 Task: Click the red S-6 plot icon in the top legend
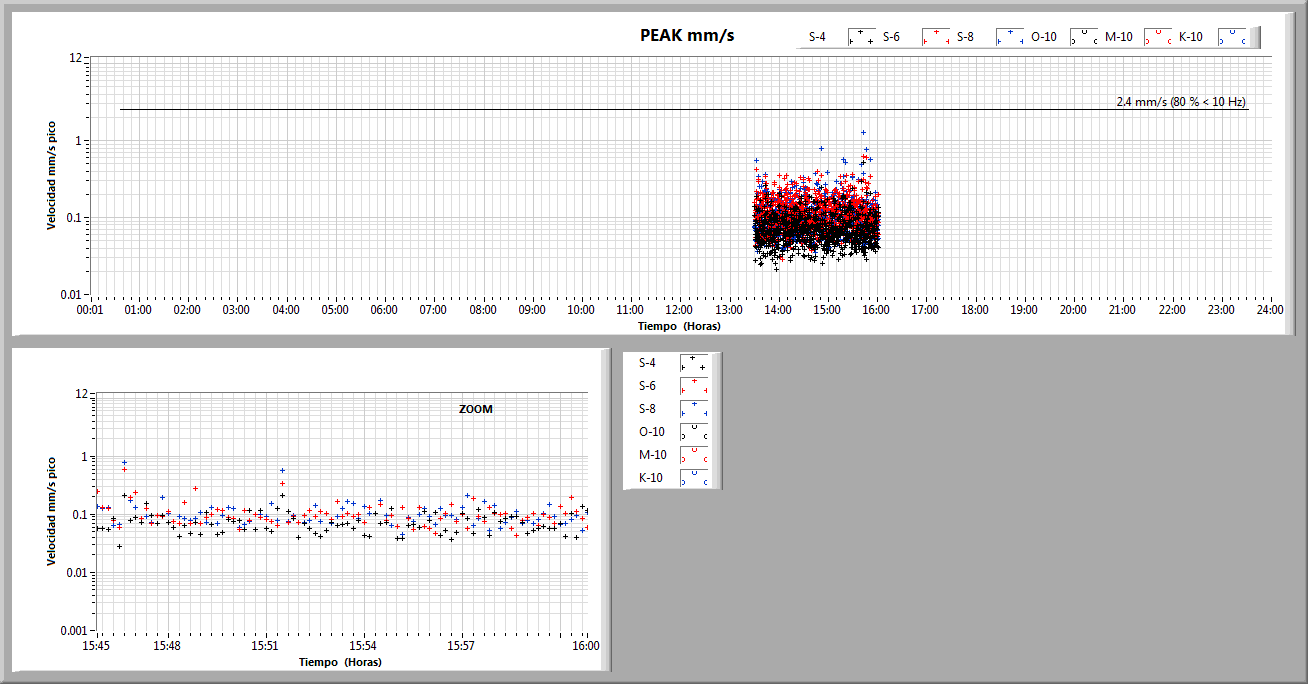(935, 37)
